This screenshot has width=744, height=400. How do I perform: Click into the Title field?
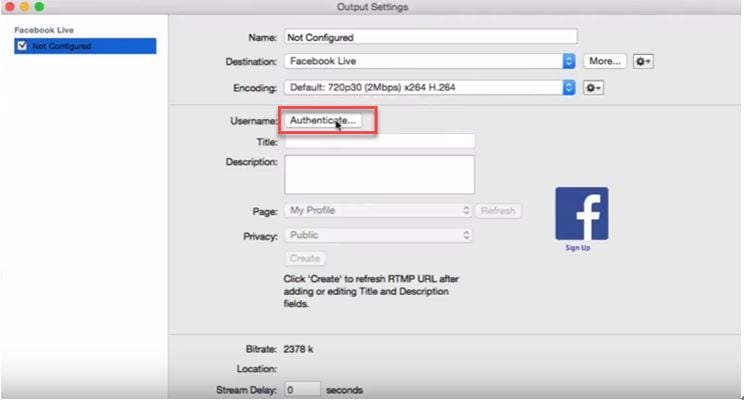coord(380,141)
